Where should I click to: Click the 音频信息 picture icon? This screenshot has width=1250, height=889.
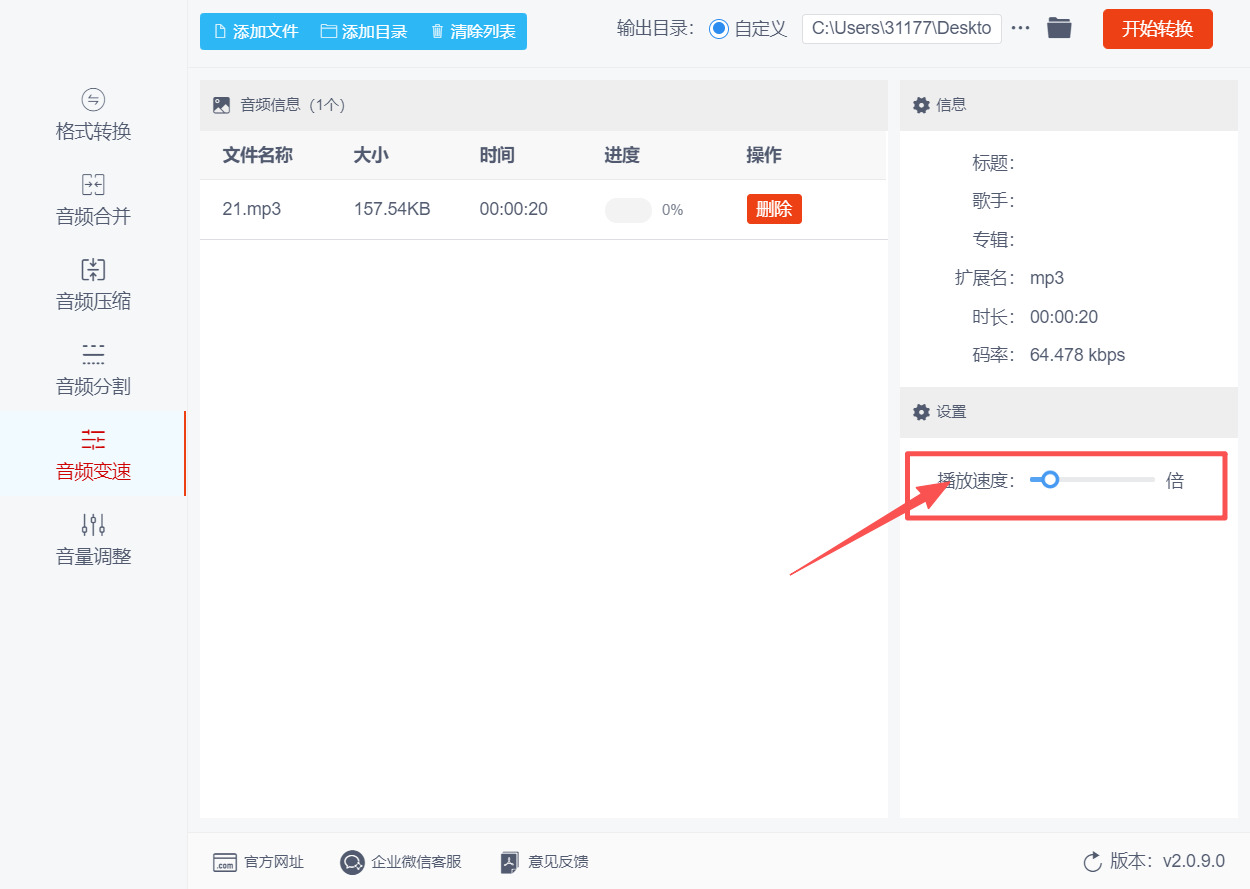222,105
